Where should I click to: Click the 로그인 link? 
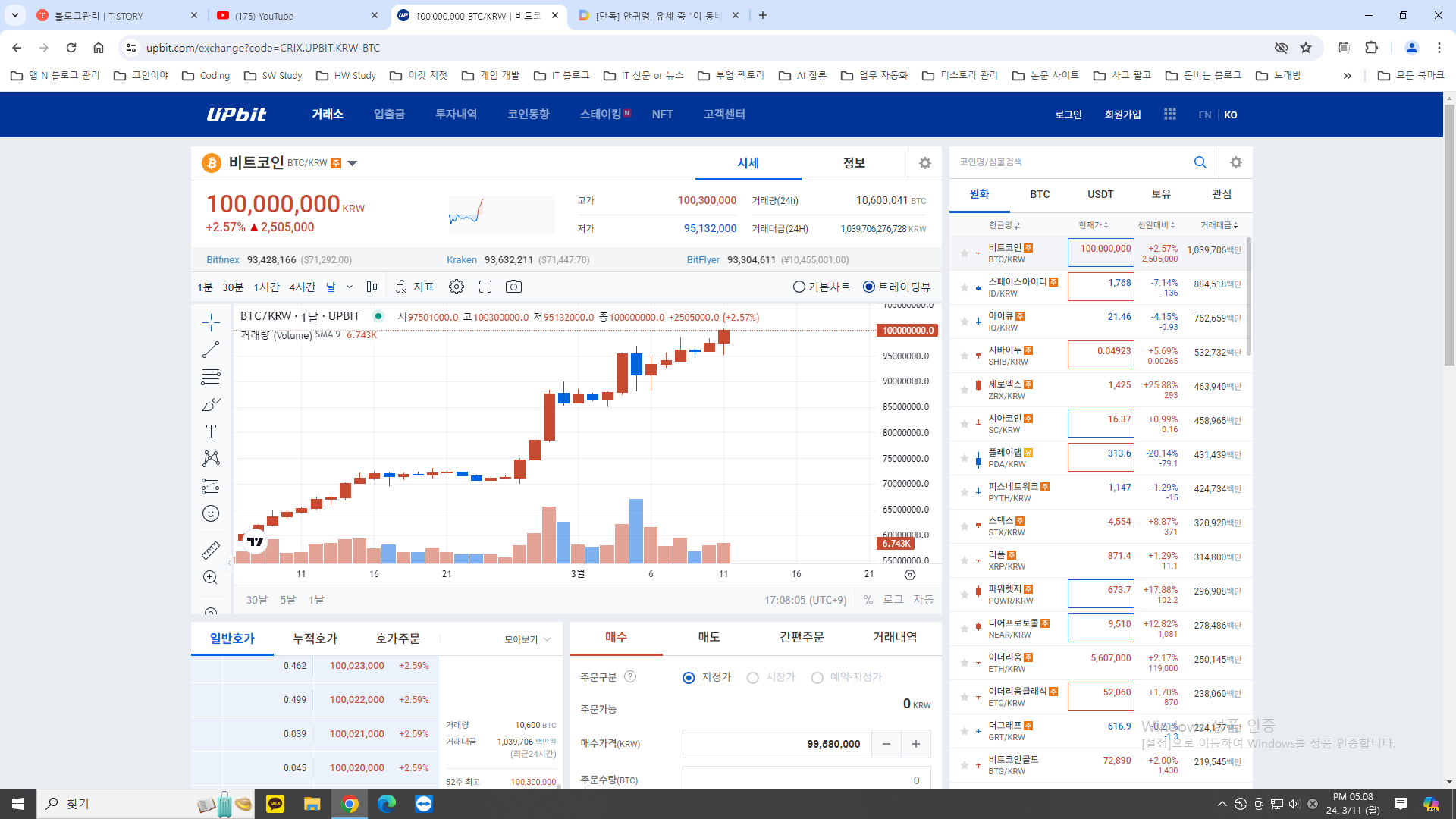[x=1068, y=115]
